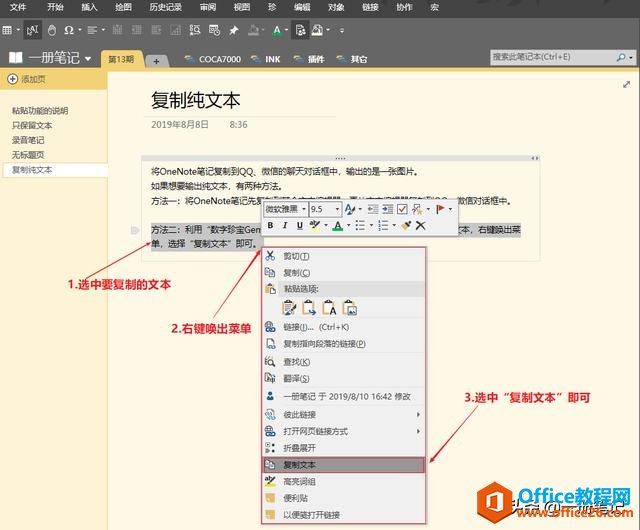
Task: Open the bullet style dropdown arrow
Action: (371, 225)
